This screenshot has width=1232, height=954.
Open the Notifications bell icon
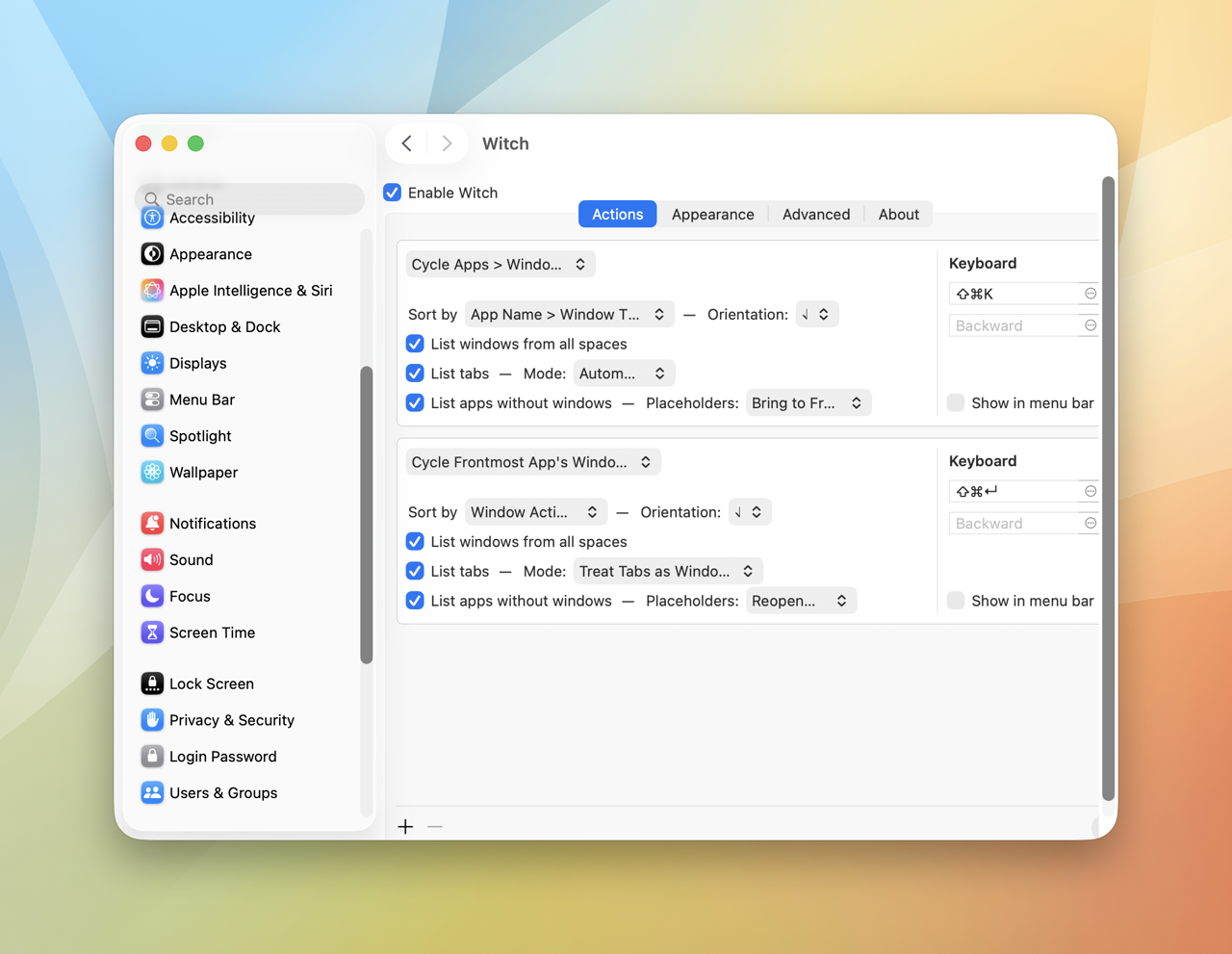(x=152, y=524)
